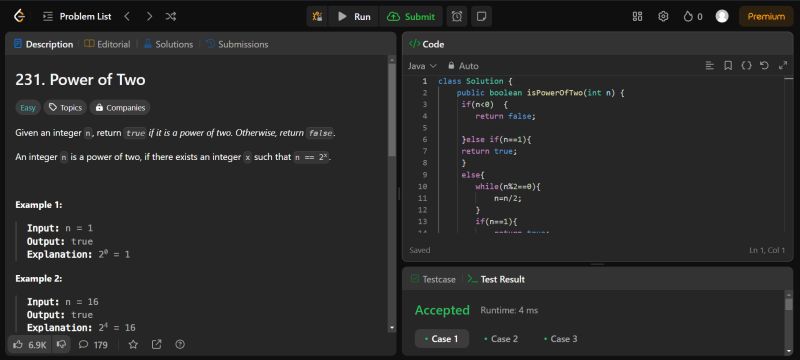Viewport: 800px width, 360px height.
Task: Expand the locked Companies tag
Action: pyautogui.click(x=120, y=108)
